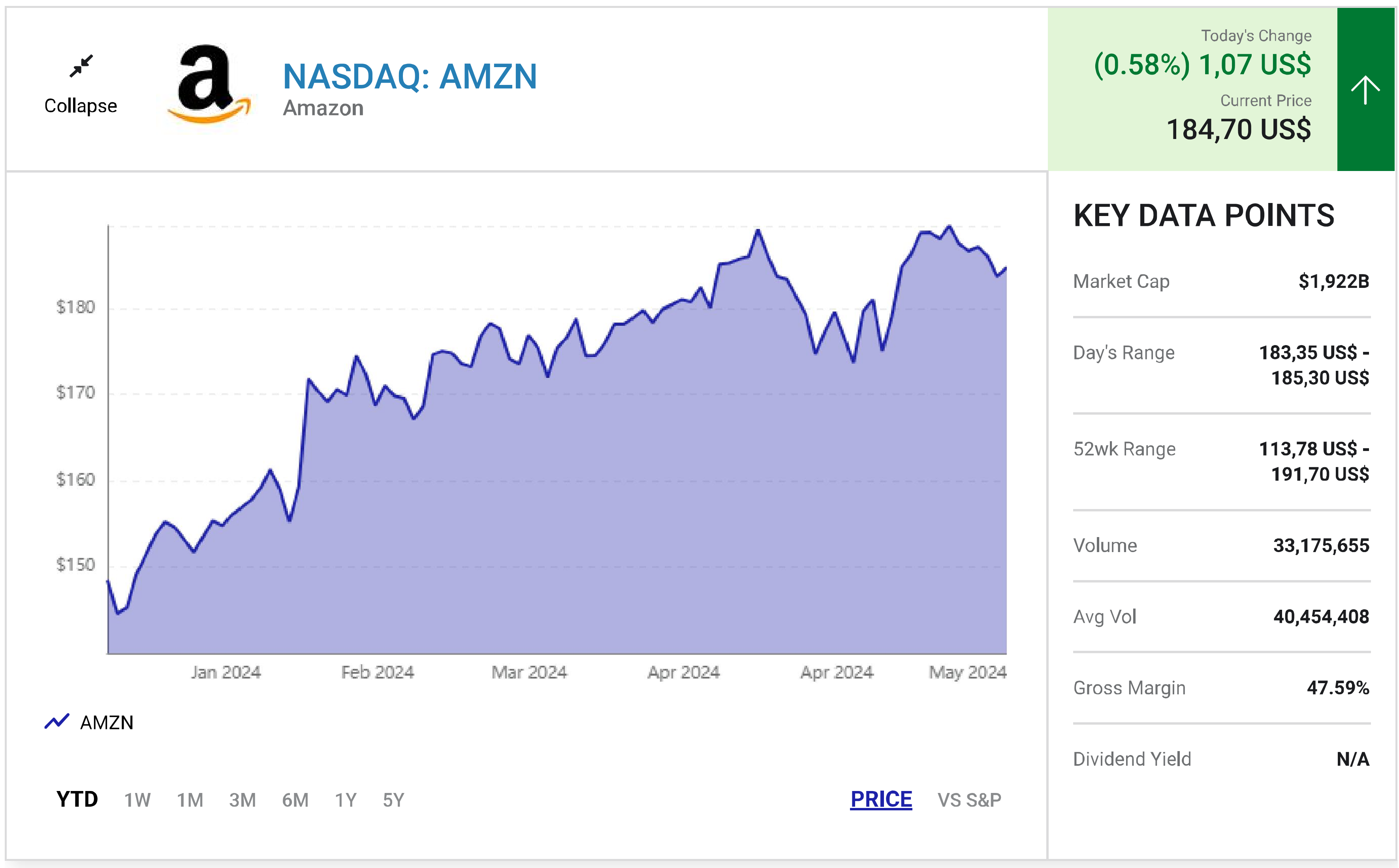Click the Amazon company name
The height and width of the screenshot is (868, 1399).
[x=323, y=108]
